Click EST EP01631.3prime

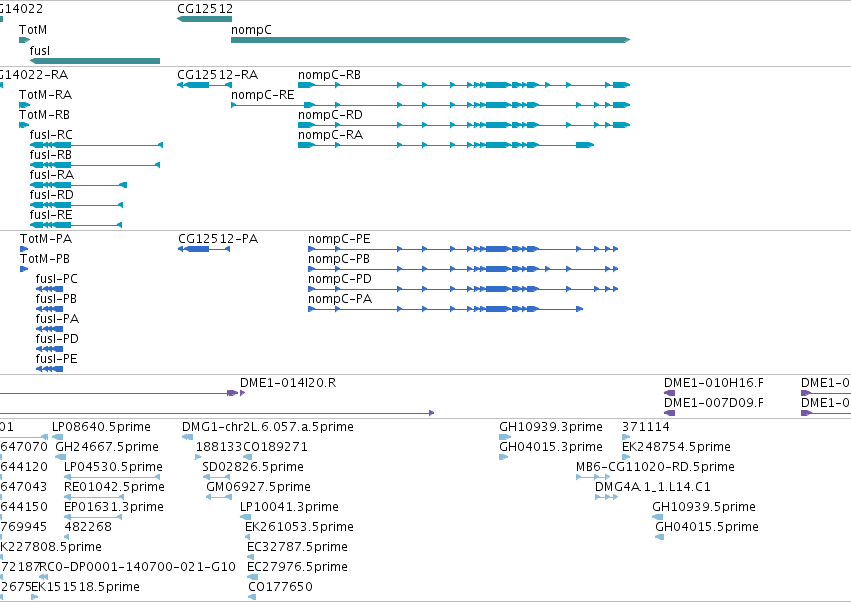(93, 517)
